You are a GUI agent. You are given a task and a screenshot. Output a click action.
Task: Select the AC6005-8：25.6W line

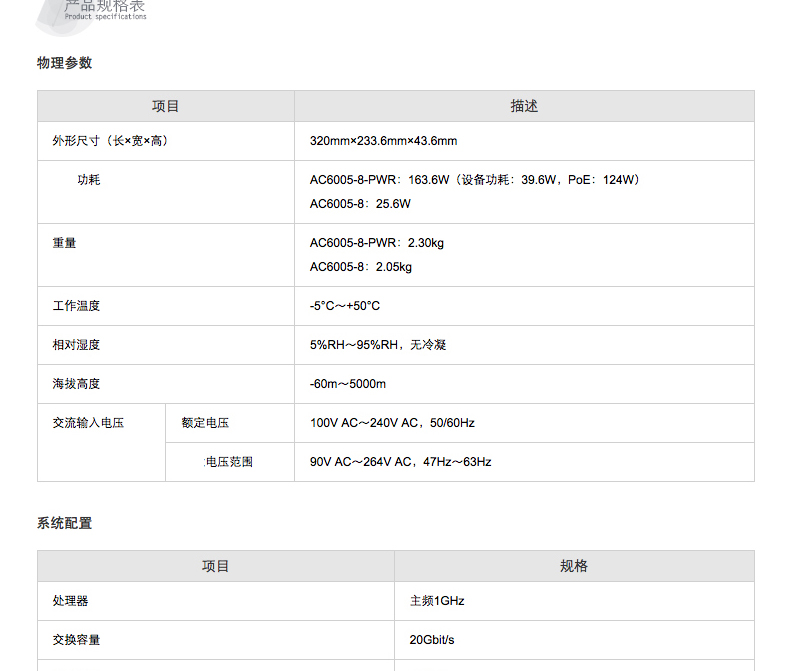coord(360,204)
